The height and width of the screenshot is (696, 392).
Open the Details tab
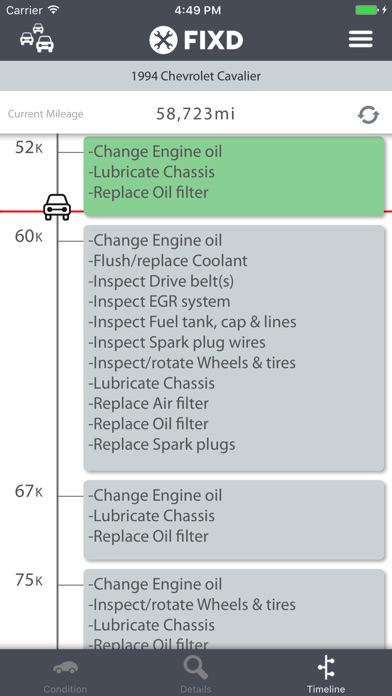pos(196,676)
